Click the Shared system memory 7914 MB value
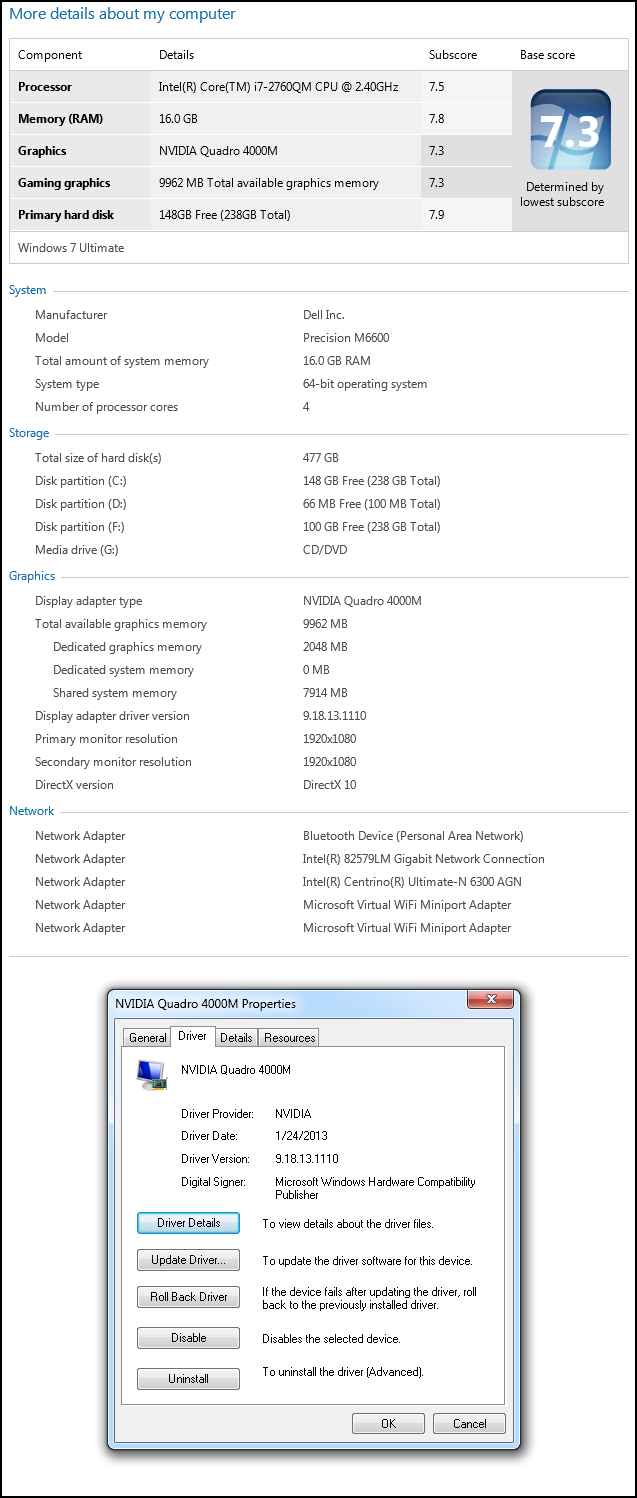637x1498 pixels. (x=325, y=693)
